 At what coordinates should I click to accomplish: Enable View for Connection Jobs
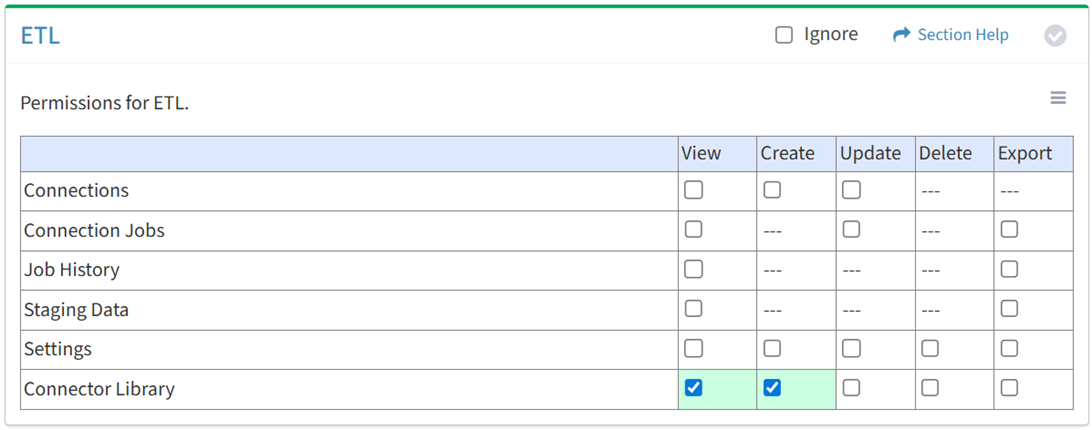(x=693, y=230)
